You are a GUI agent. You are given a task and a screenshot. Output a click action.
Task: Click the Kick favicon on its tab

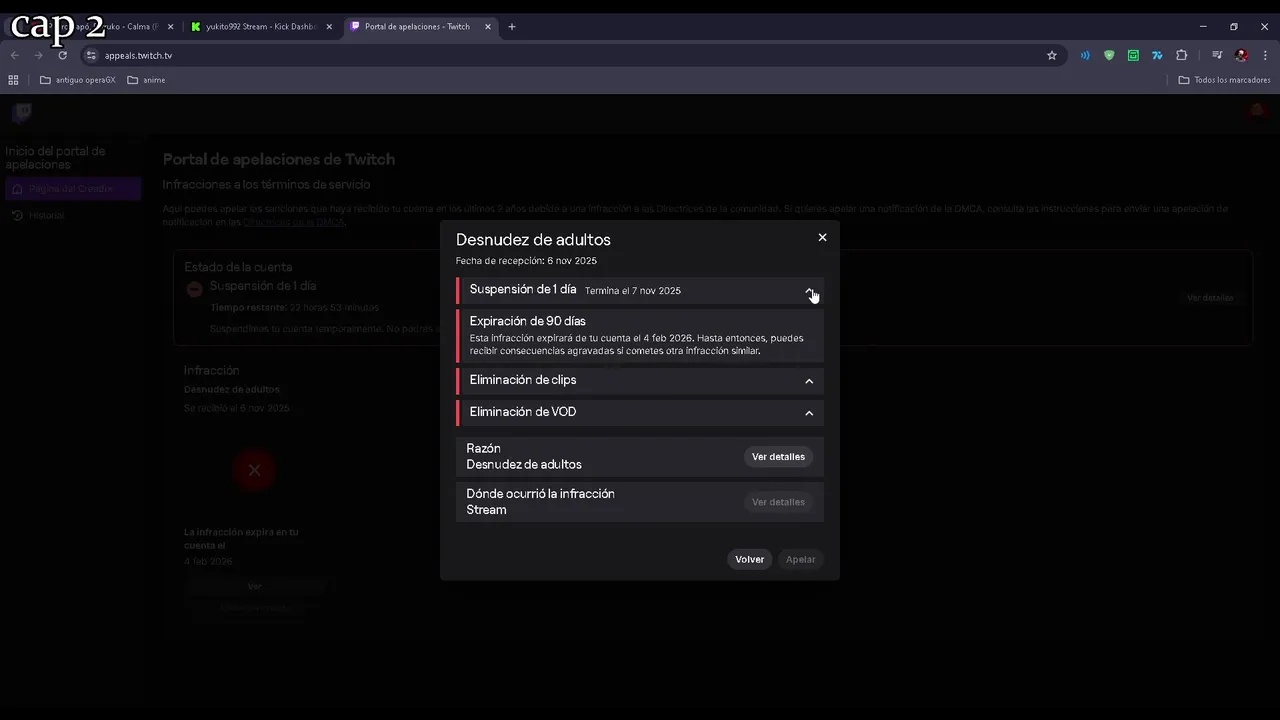196,27
